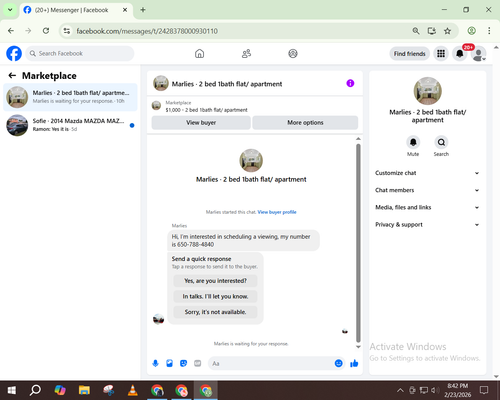The image size is (500, 400).
Task: Bookmark this page with the star icon
Action: coord(447,31)
